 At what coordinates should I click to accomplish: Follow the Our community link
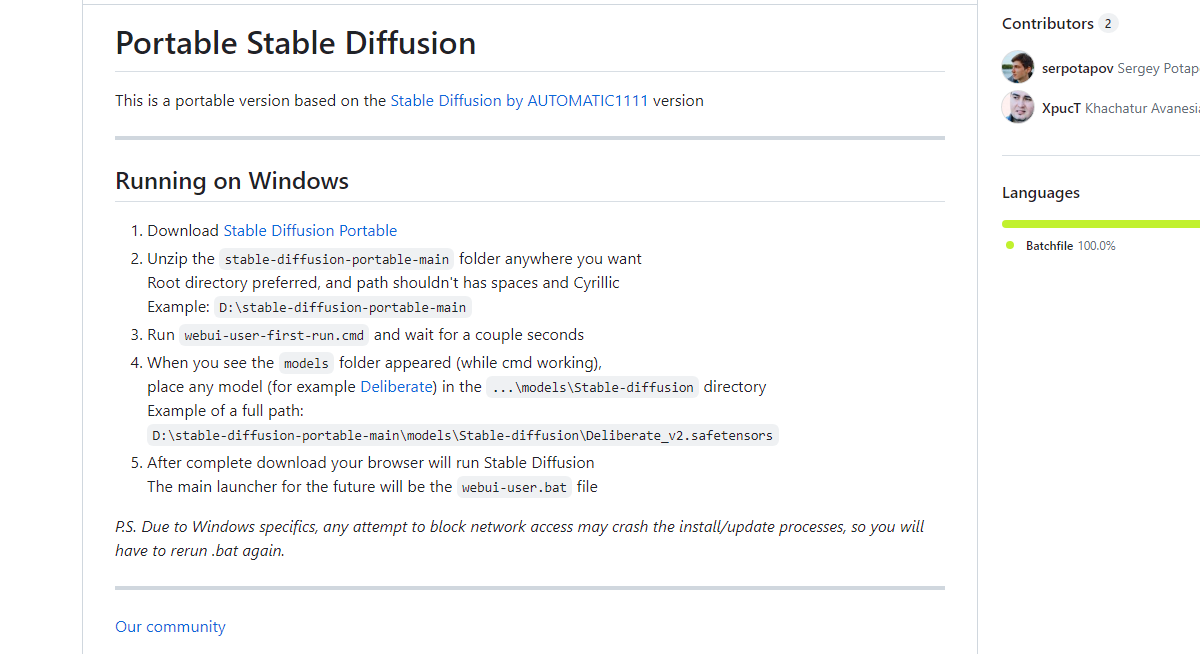(x=170, y=626)
